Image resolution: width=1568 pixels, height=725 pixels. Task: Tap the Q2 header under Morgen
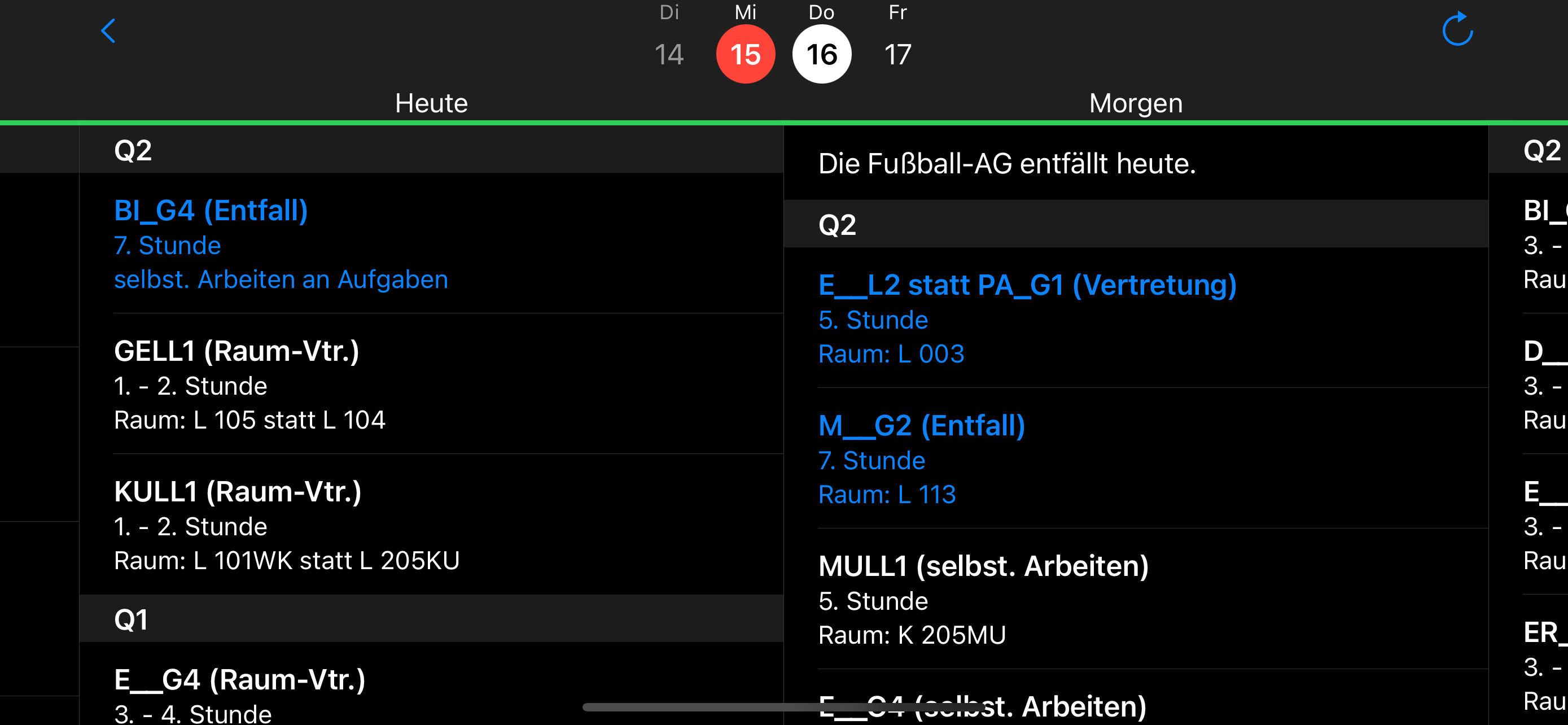click(x=1136, y=224)
